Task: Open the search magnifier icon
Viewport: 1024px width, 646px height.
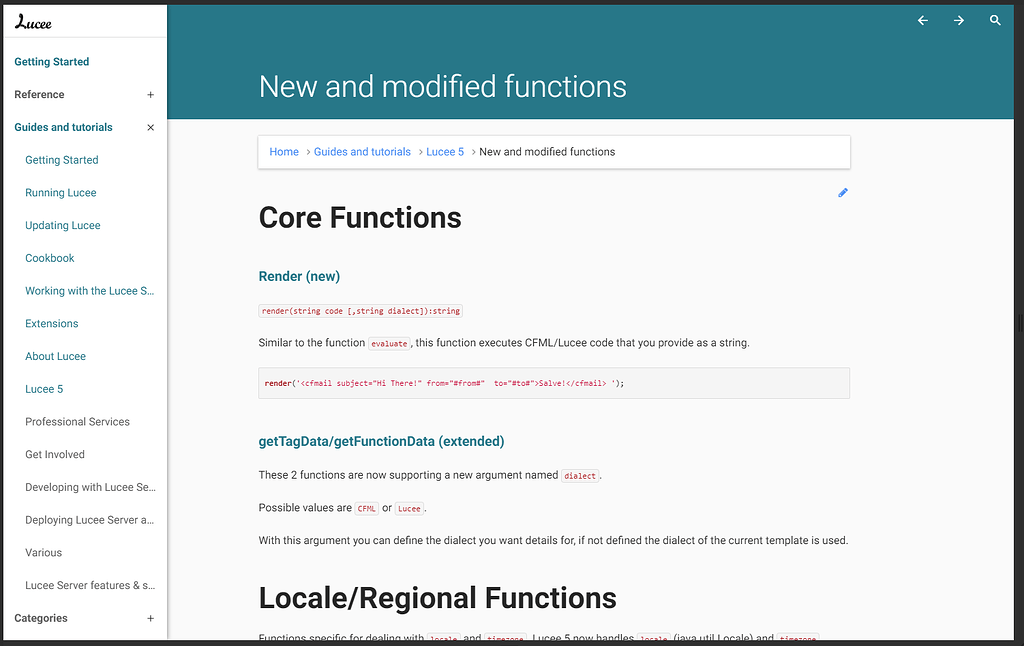Action: pyautogui.click(x=995, y=20)
